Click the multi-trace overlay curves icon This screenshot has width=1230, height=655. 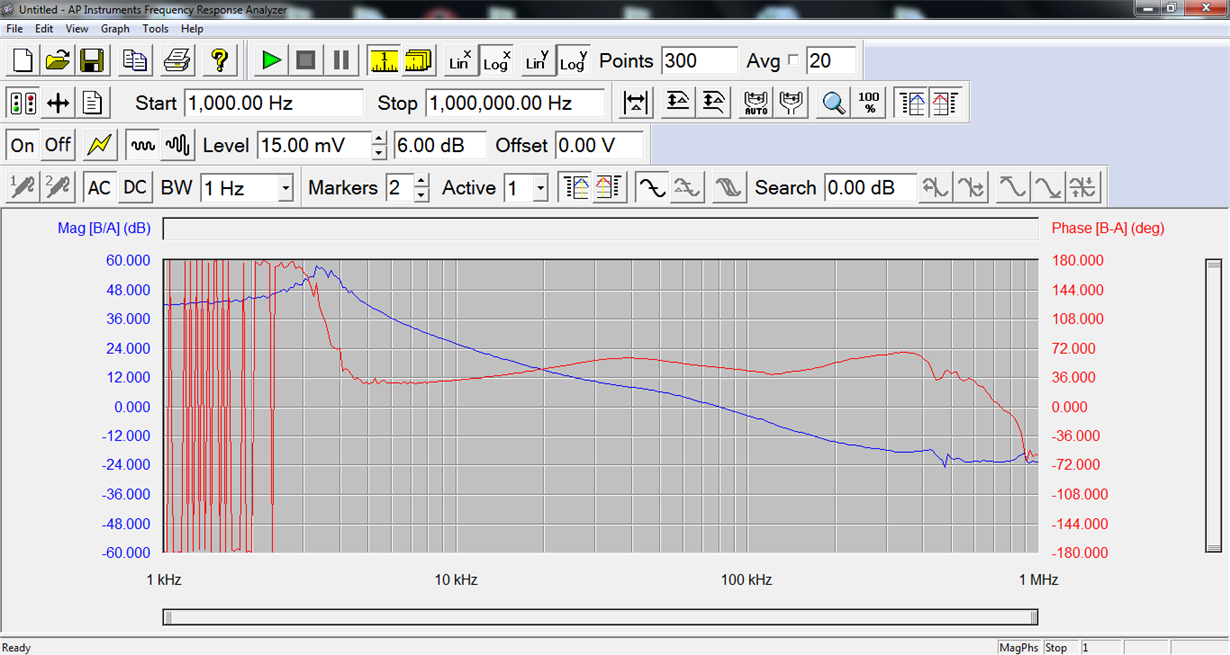(x=729, y=187)
